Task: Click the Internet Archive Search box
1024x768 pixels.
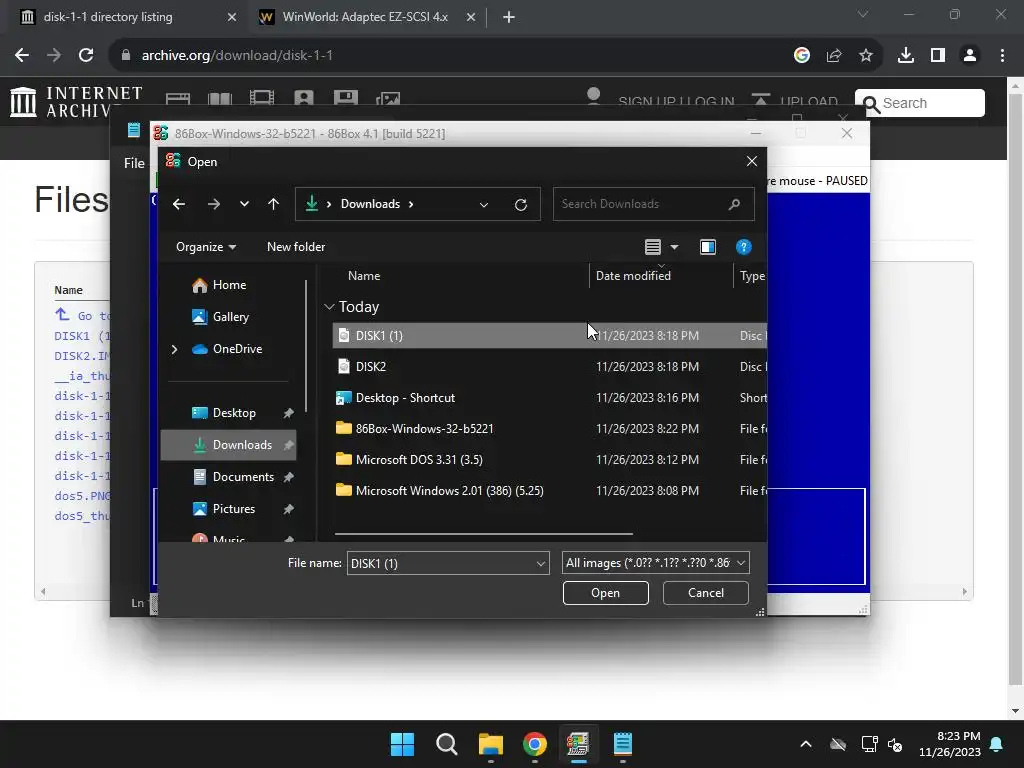Action: [920, 103]
